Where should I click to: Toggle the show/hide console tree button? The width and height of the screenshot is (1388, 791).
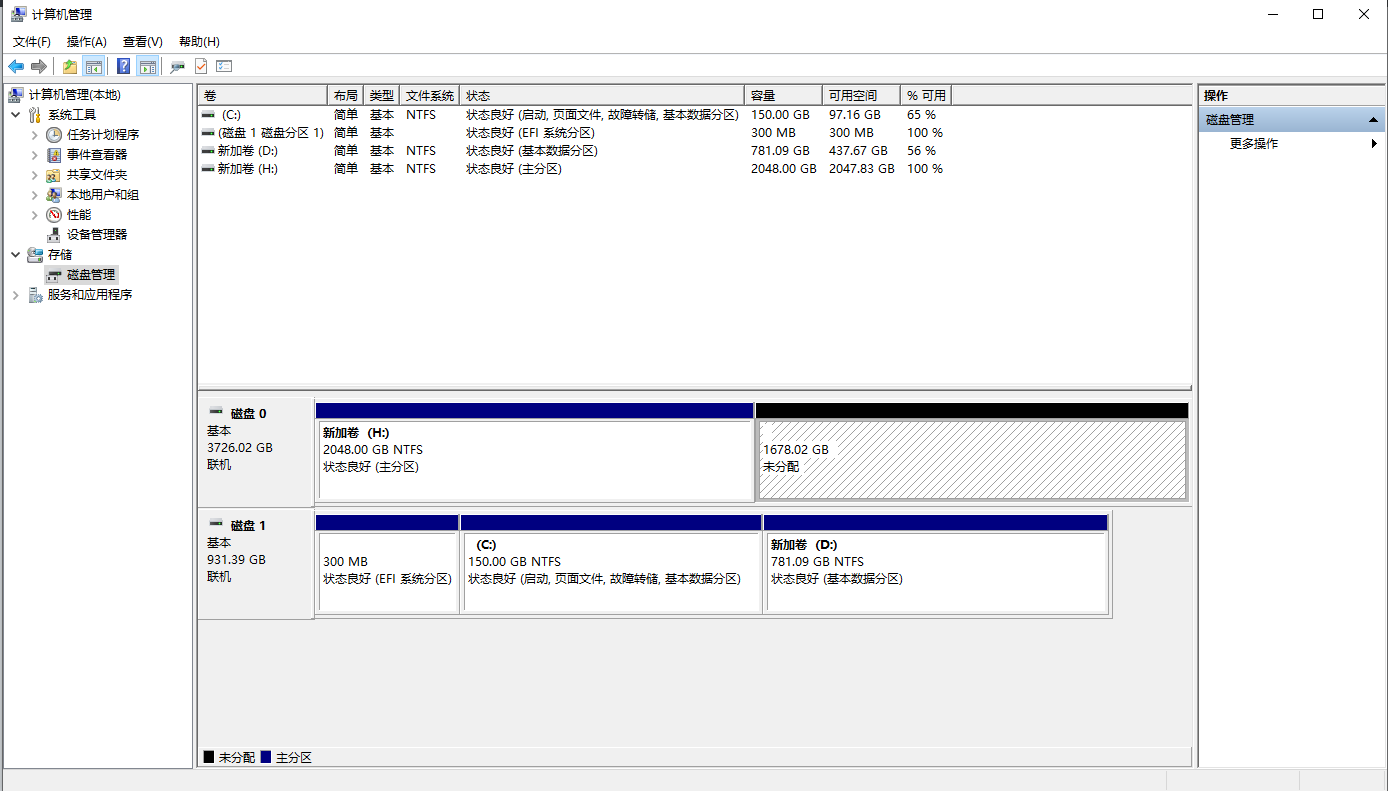point(94,66)
